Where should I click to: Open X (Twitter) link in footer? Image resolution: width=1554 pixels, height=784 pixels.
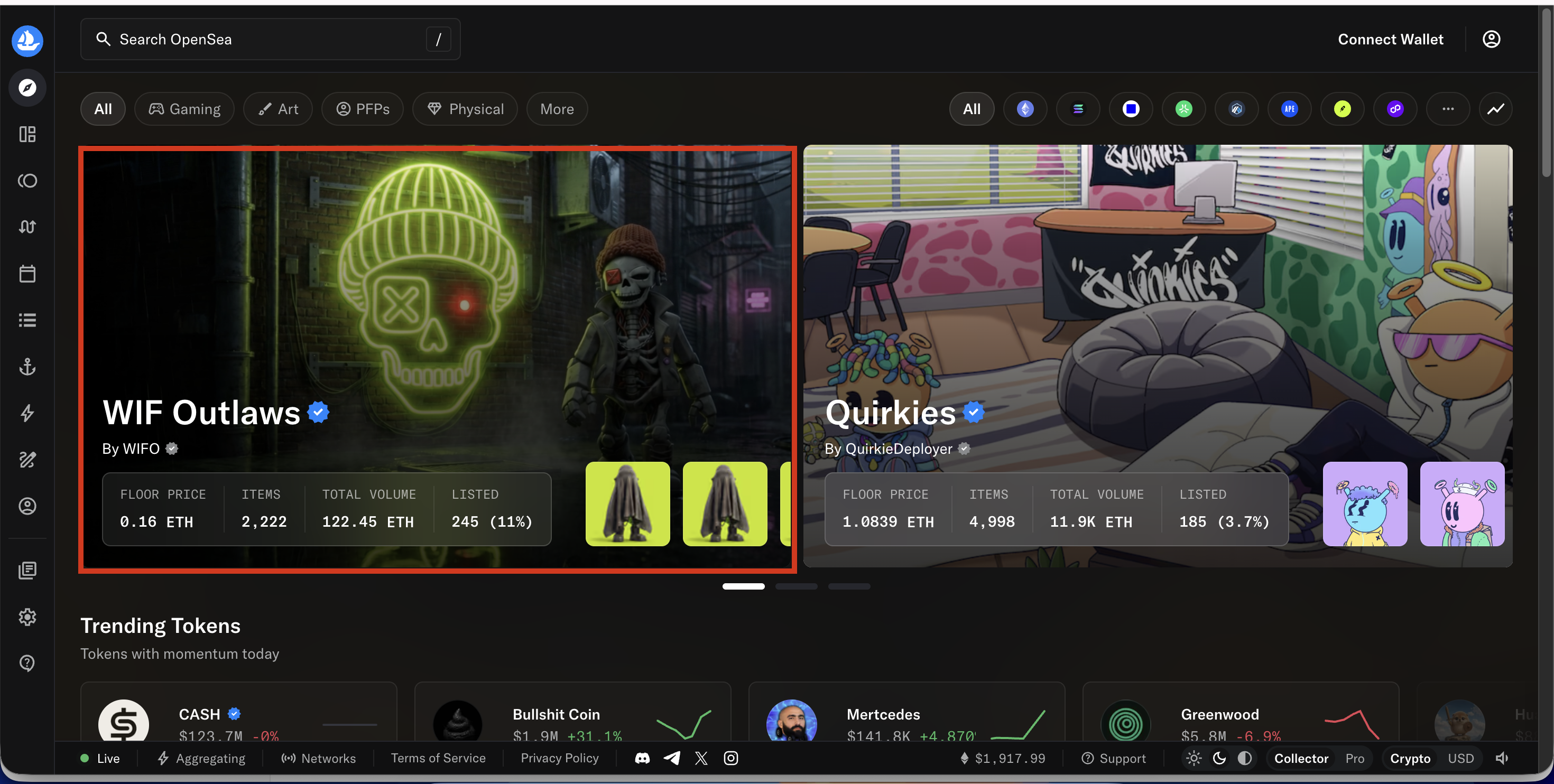click(x=701, y=758)
